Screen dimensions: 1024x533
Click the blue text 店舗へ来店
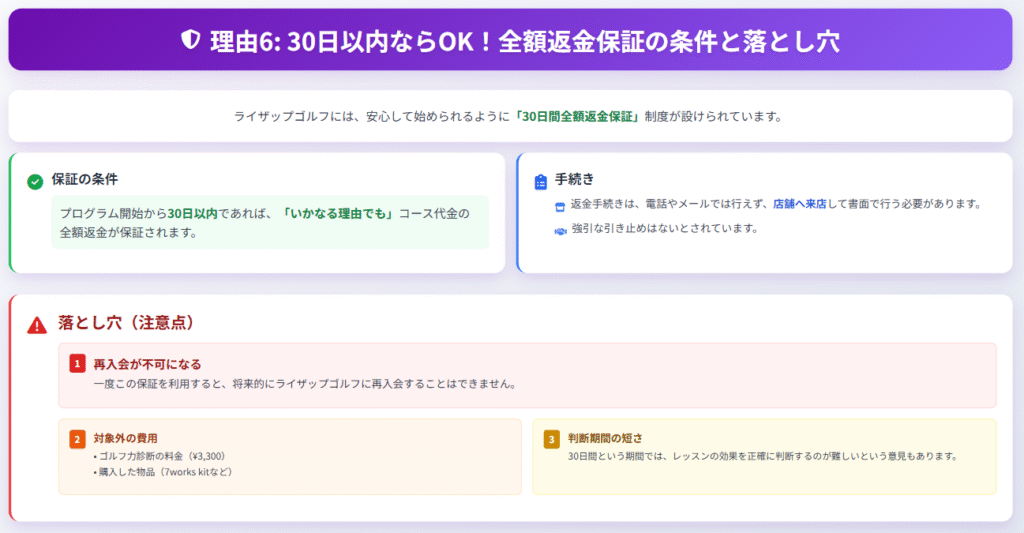(x=799, y=204)
